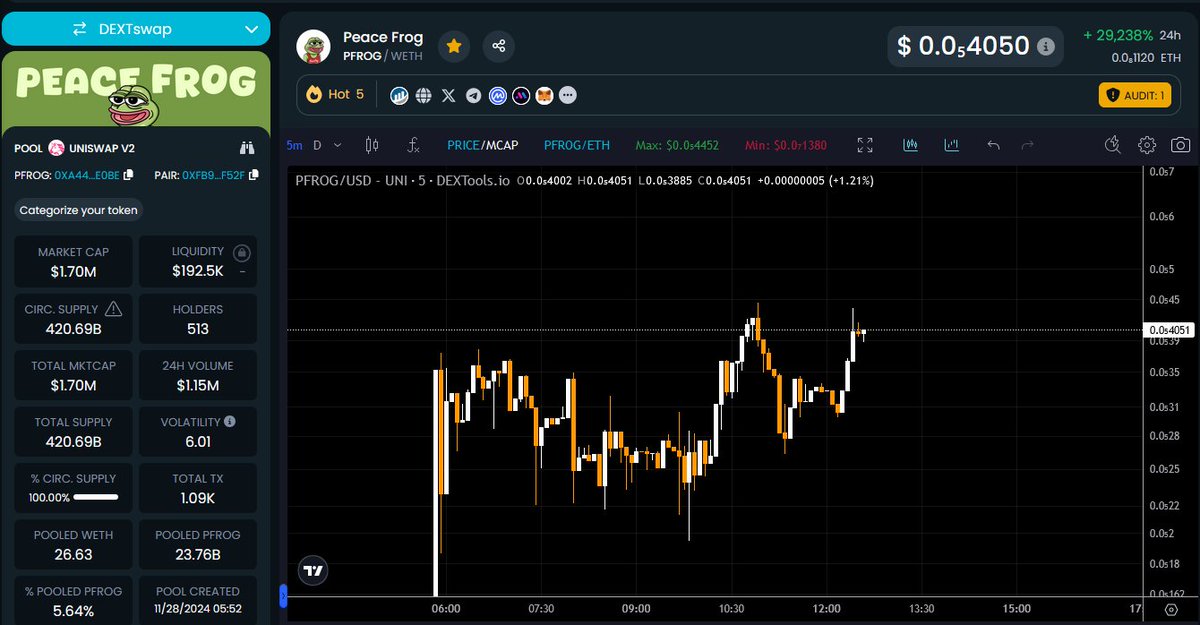Select the D timeframe
The image size is (1200, 625).
[x=317, y=145]
